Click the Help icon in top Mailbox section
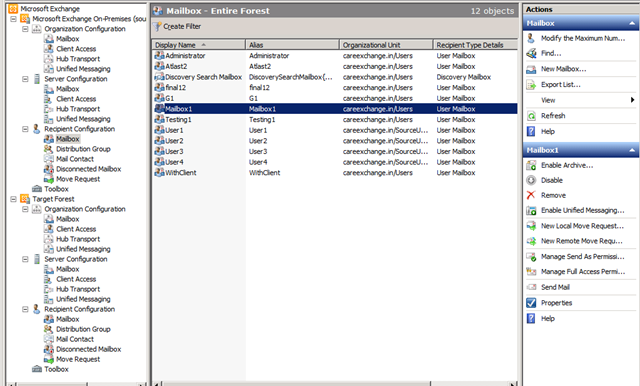Viewport: 640px width, 386px height. [x=531, y=131]
